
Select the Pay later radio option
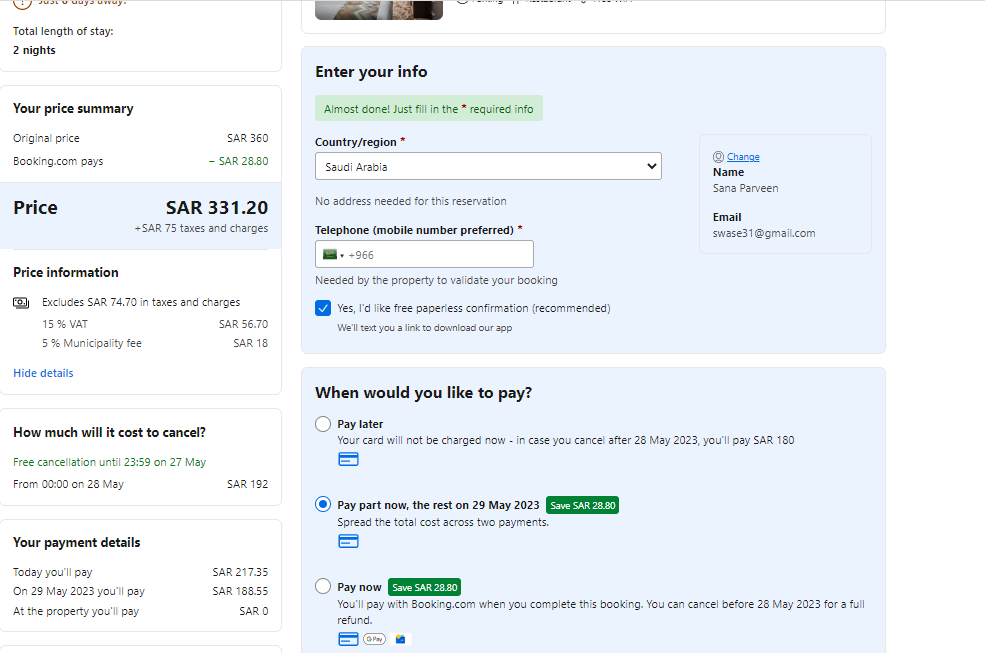(x=323, y=424)
